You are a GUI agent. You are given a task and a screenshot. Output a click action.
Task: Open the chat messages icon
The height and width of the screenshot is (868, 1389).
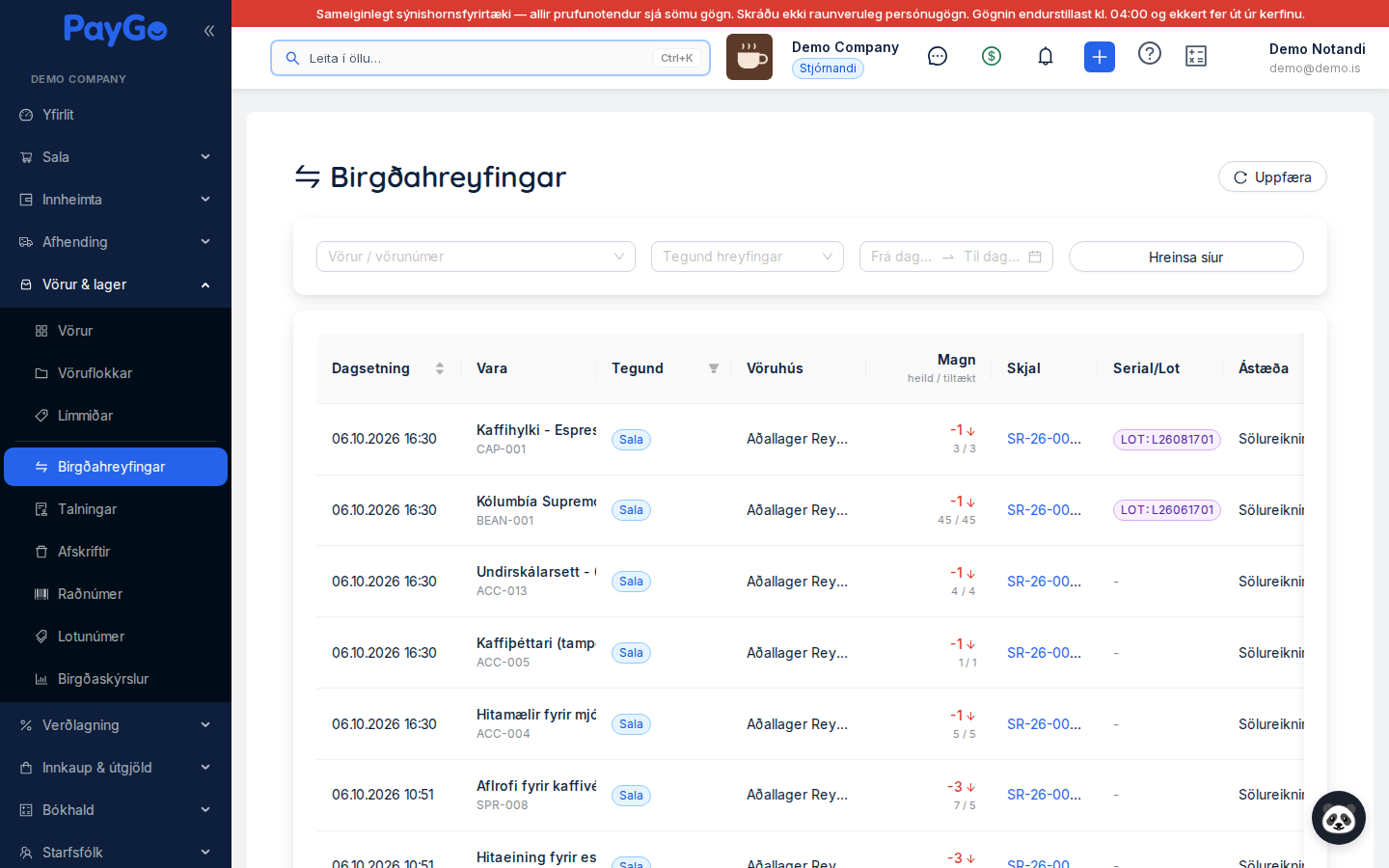pyautogui.click(x=938, y=57)
